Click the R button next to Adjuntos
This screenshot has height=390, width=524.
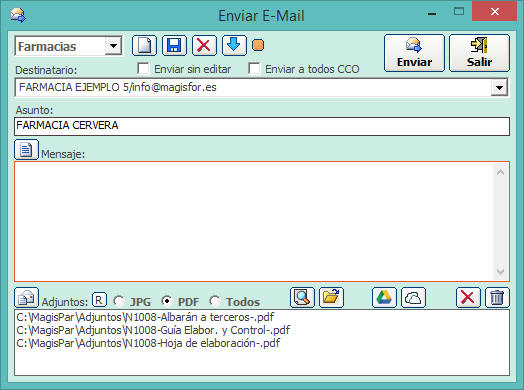99,300
